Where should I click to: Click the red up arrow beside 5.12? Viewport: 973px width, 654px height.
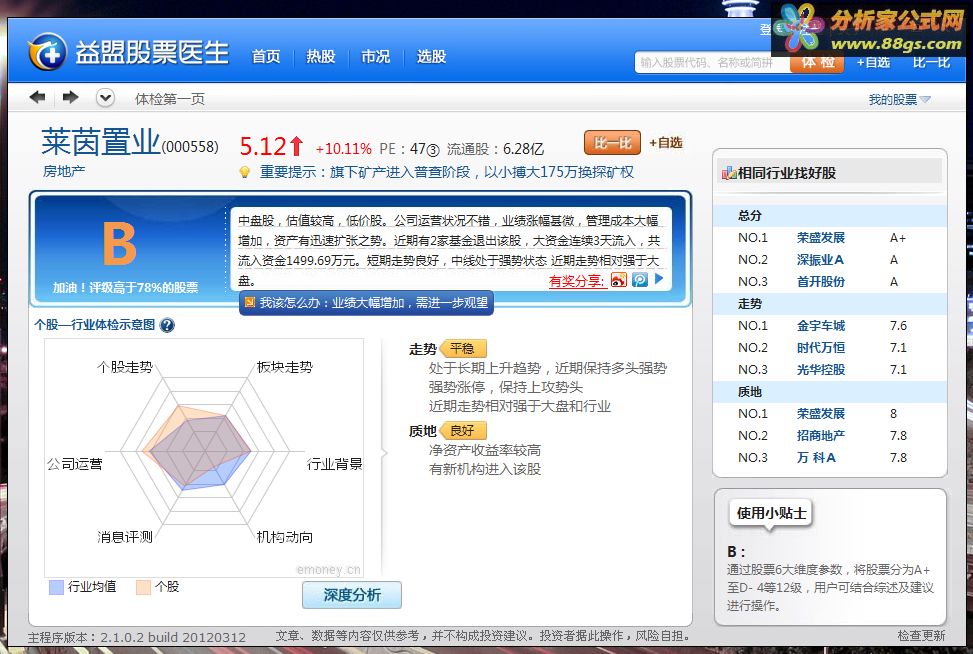pyautogui.click(x=296, y=146)
